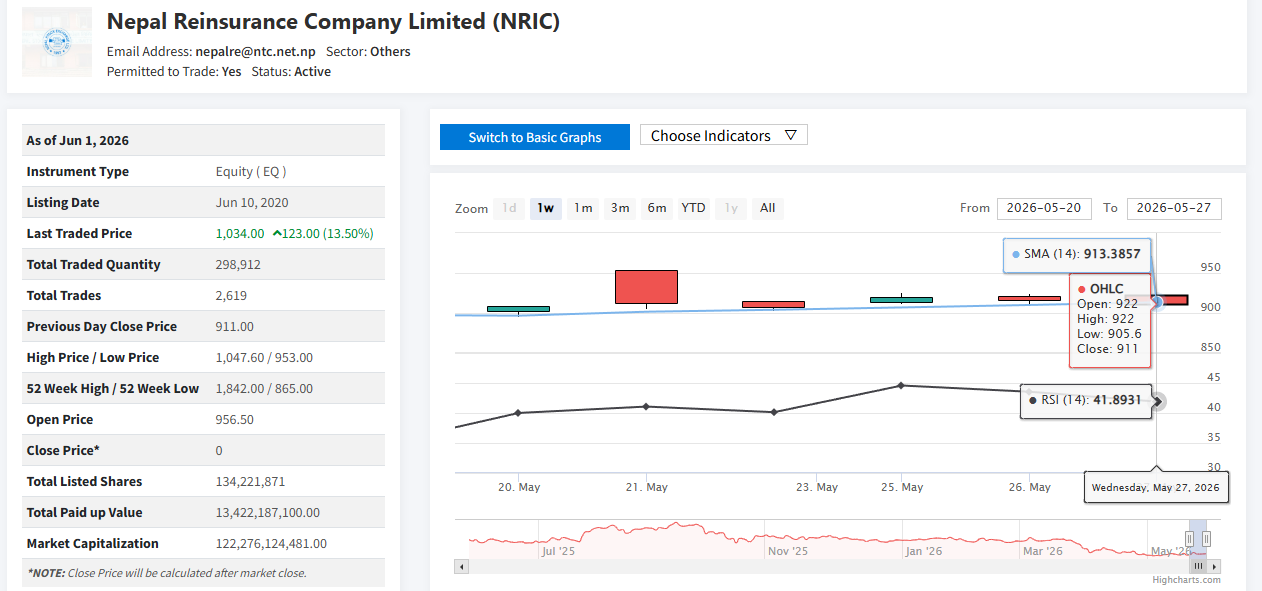This screenshot has width=1262, height=591.
Task: Open the Choose Indicators dropdown
Action: click(724, 135)
